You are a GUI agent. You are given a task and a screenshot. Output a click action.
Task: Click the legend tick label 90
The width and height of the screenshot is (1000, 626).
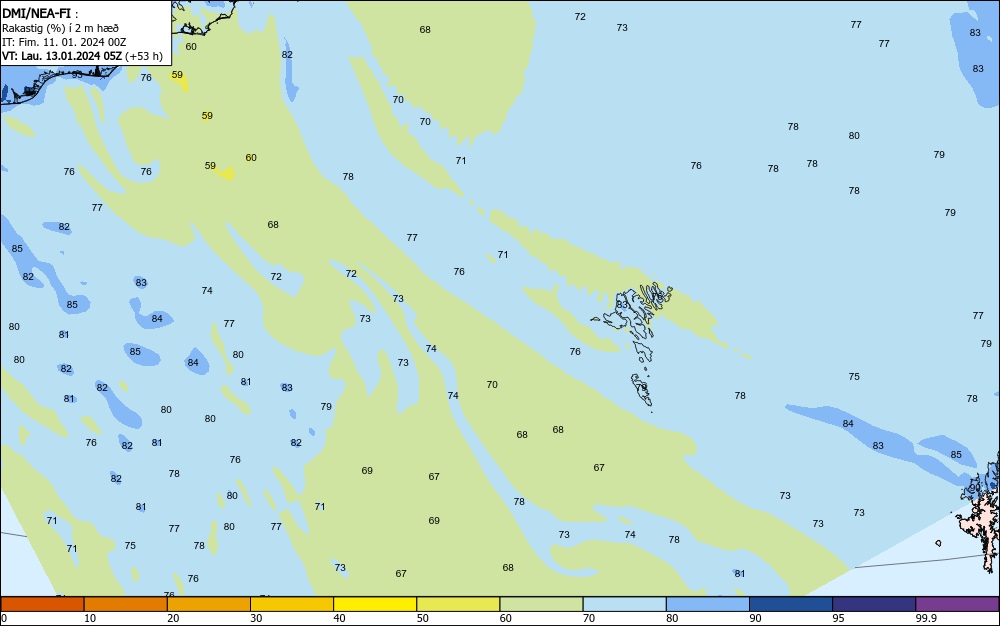tap(755, 618)
